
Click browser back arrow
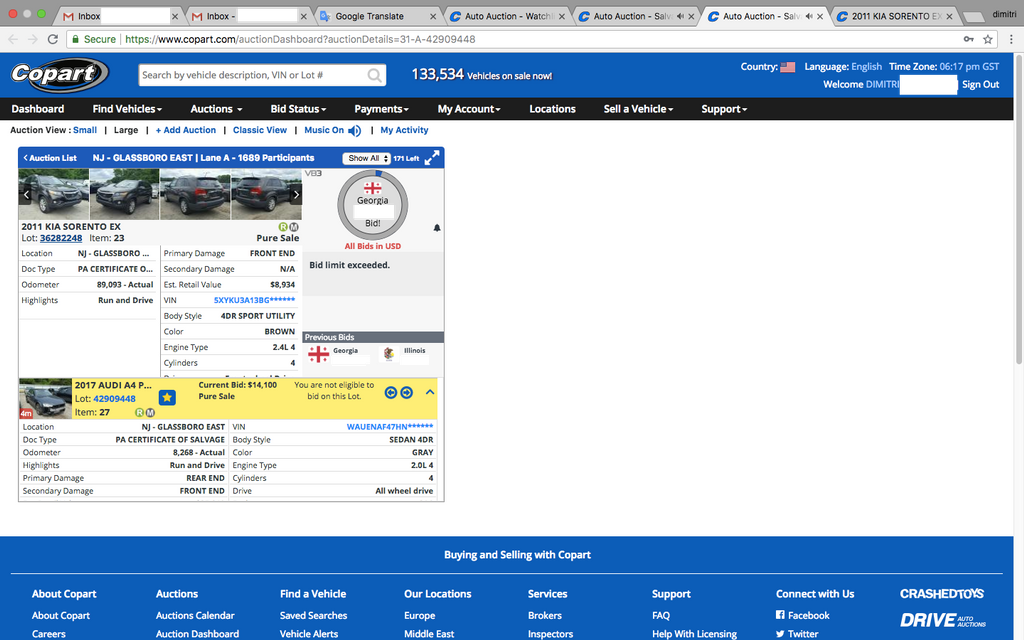point(13,39)
